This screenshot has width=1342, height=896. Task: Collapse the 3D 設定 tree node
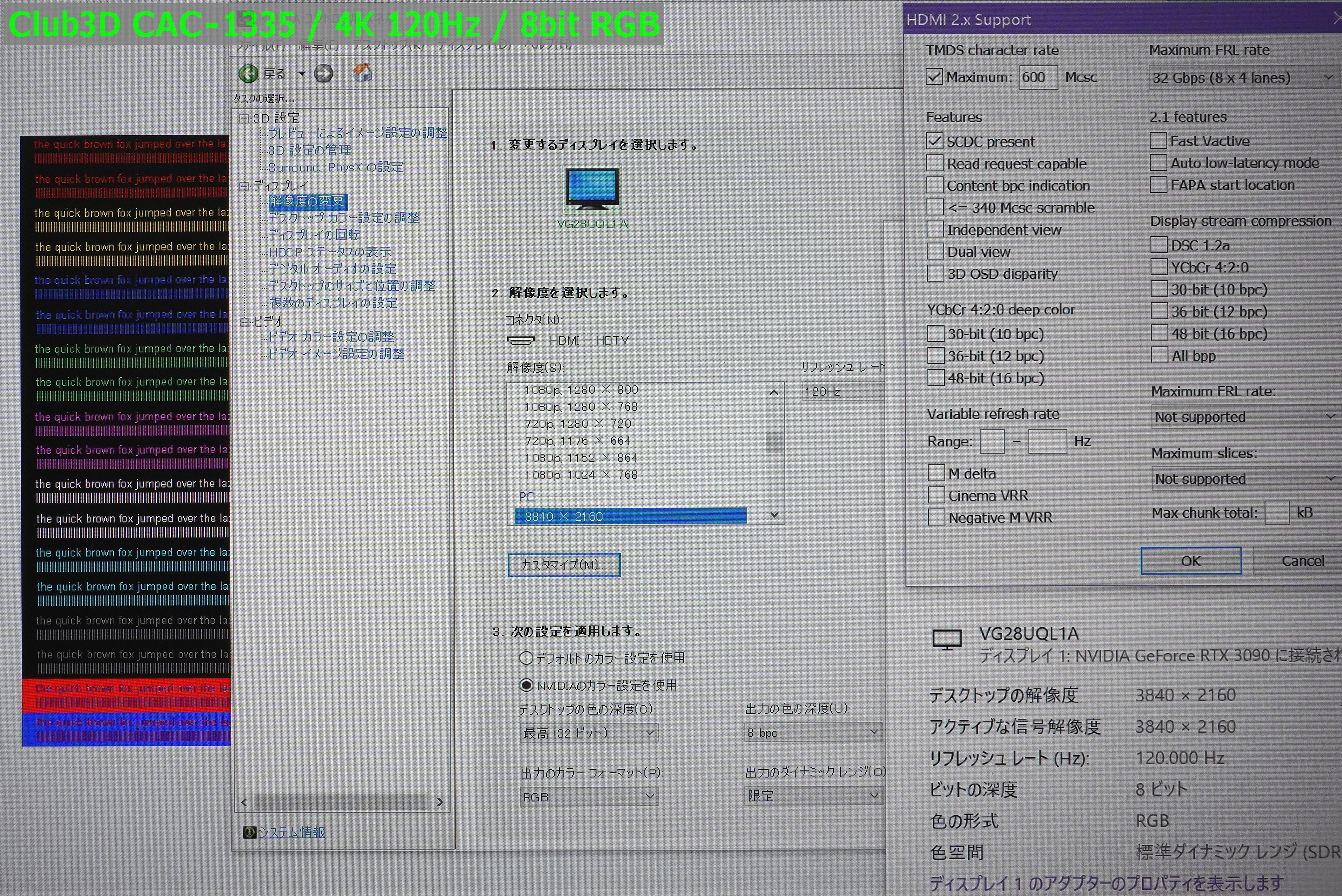pyautogui.click(x=245, y=118)
